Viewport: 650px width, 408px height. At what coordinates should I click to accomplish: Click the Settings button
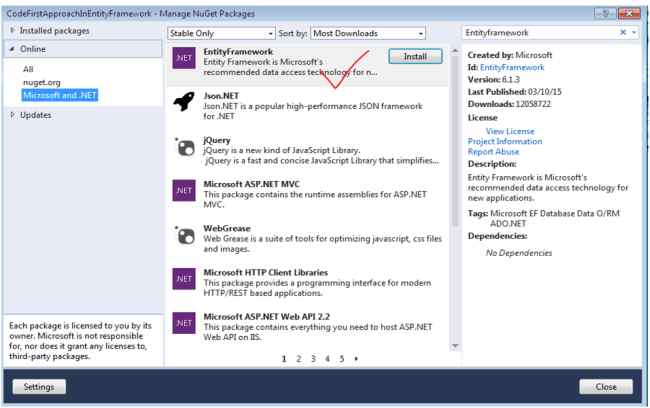(39, 387)
